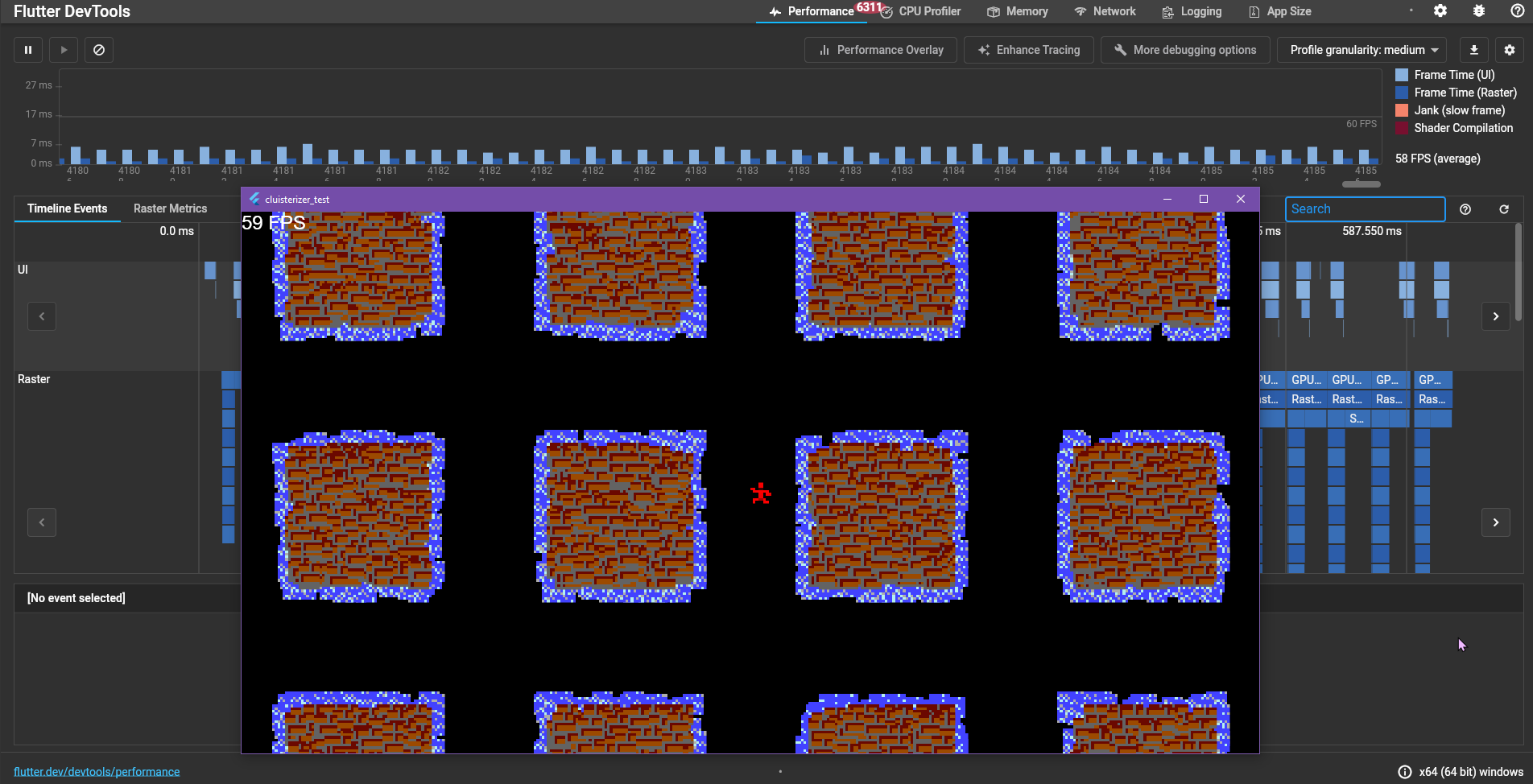The height and width of the screenshot is (784, 1533).
Task: Click the timeline Search field
Action: (x=1365, y=209)
